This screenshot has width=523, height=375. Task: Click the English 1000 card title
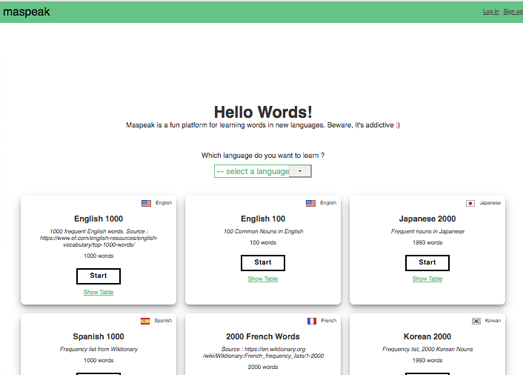pos(98,219)
